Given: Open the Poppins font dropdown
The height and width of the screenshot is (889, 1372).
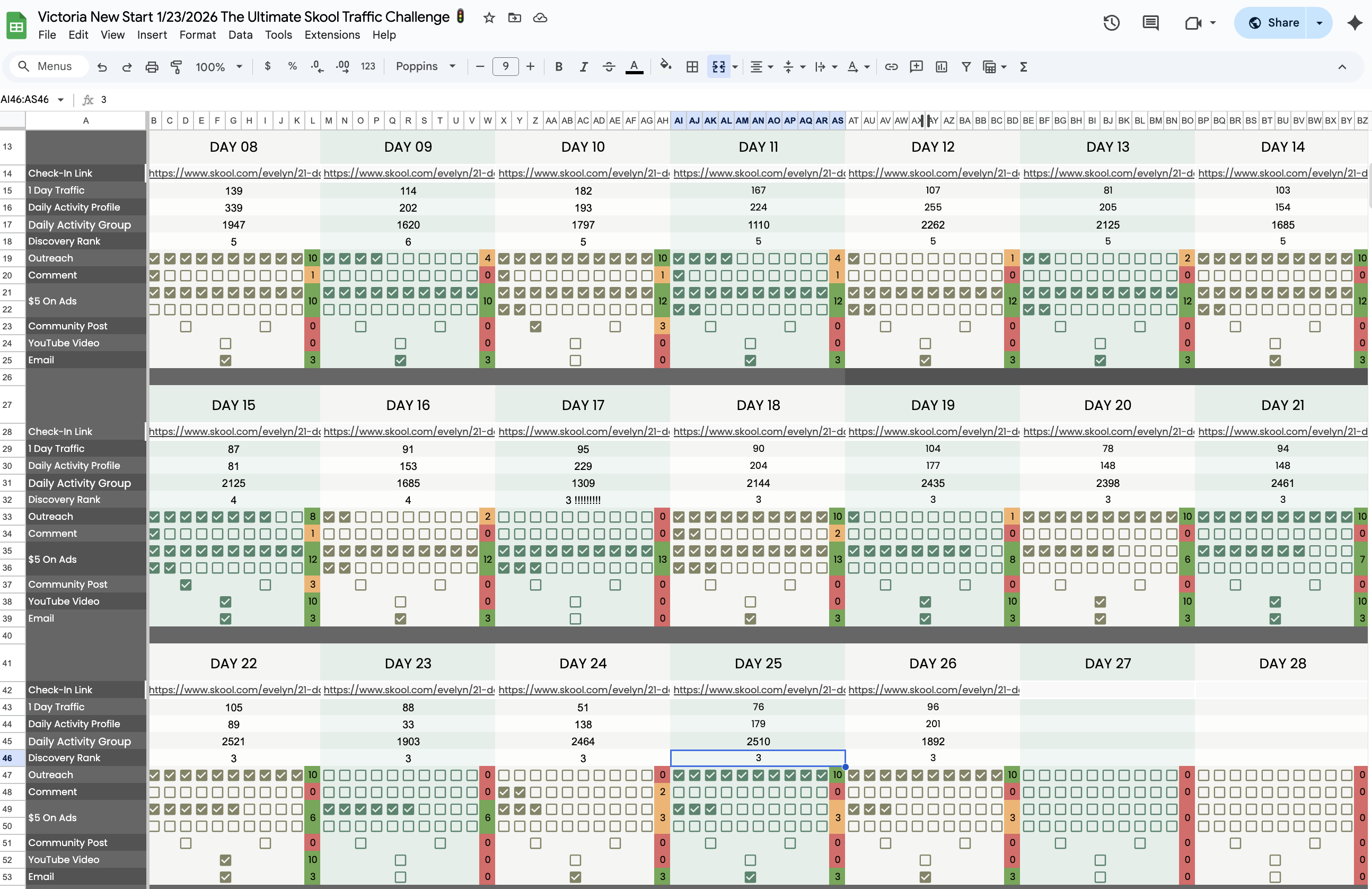Looking at the screenshot, I should 425,67.
